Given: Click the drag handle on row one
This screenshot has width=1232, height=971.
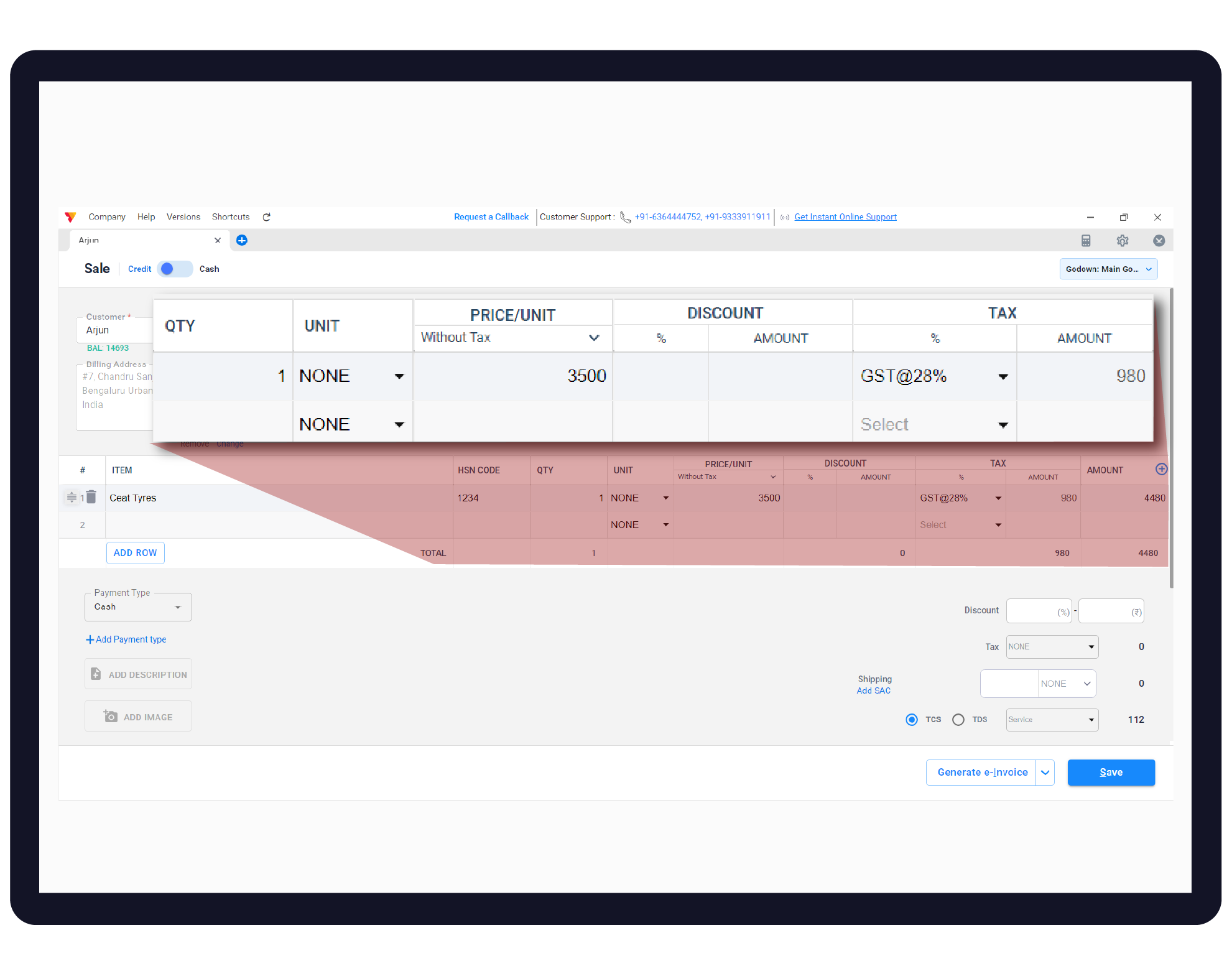Looking at the screenshot, I should click(x=72, y=497).
